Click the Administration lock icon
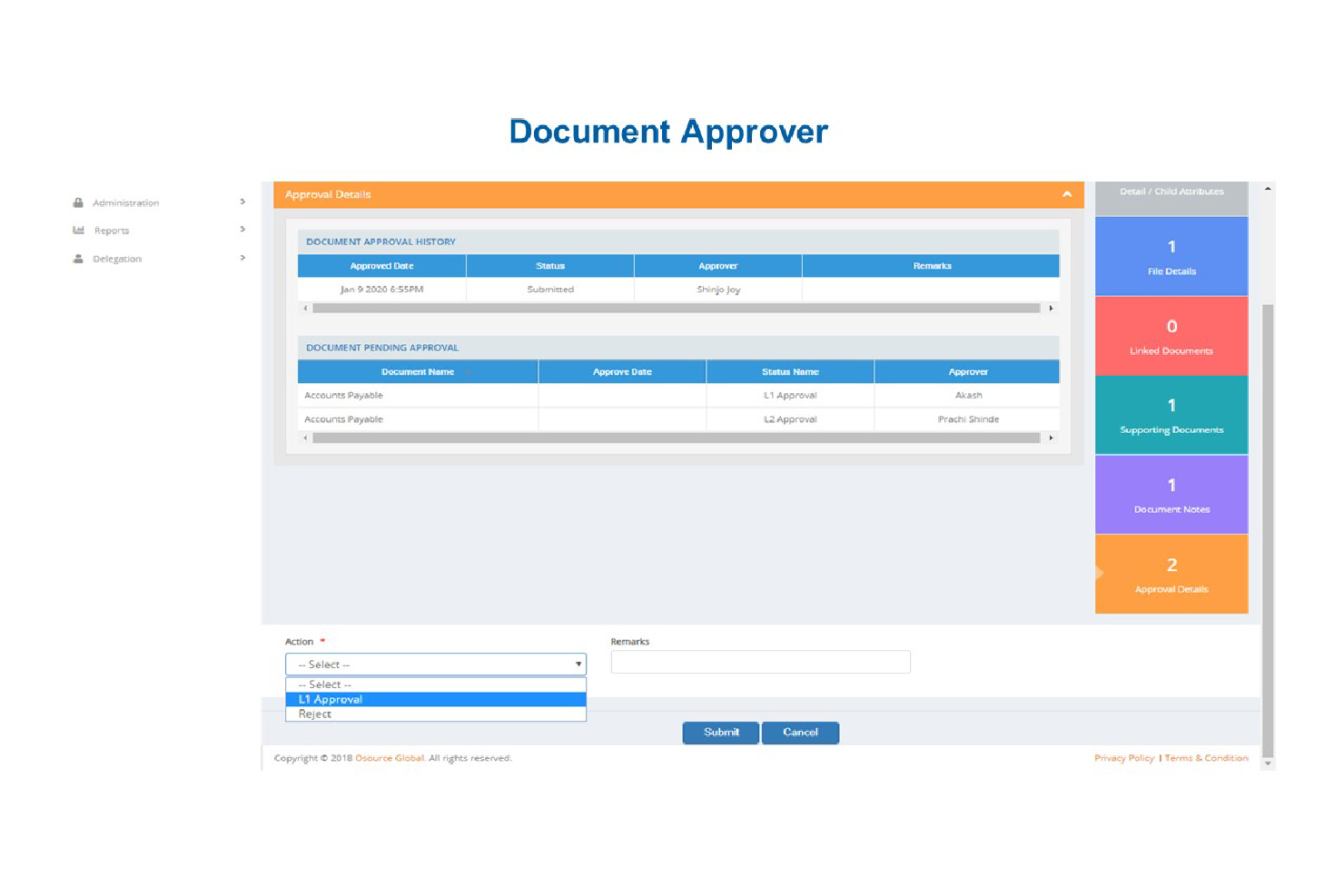This screenshot has height=896, width=1344. [78, 202]
